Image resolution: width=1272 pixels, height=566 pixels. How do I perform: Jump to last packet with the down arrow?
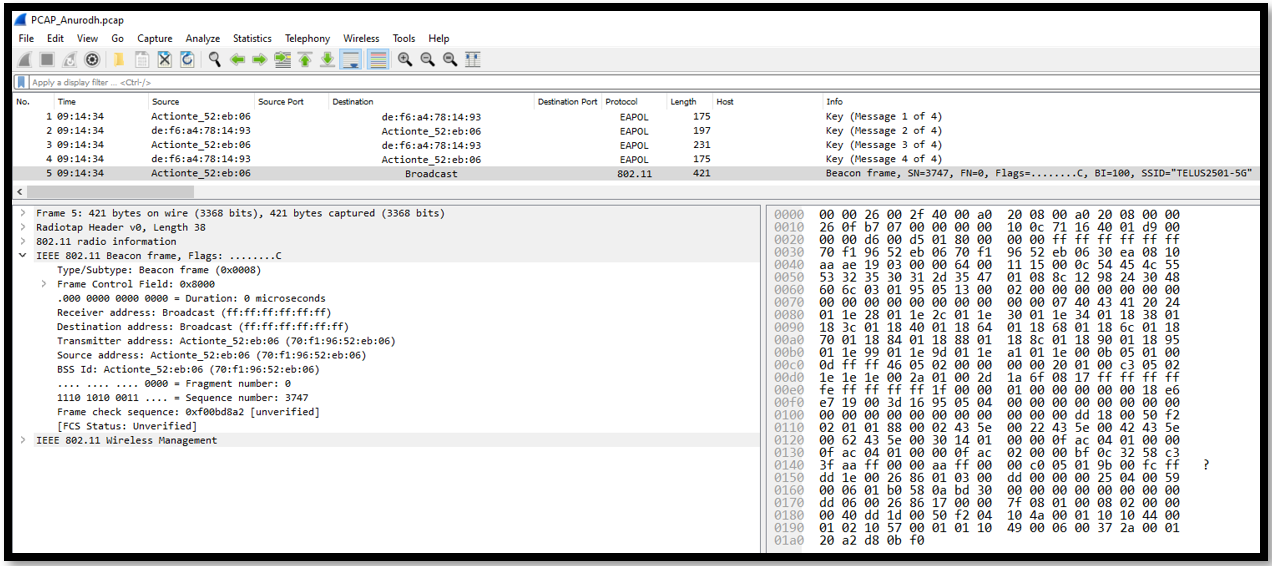coord(328,60)
